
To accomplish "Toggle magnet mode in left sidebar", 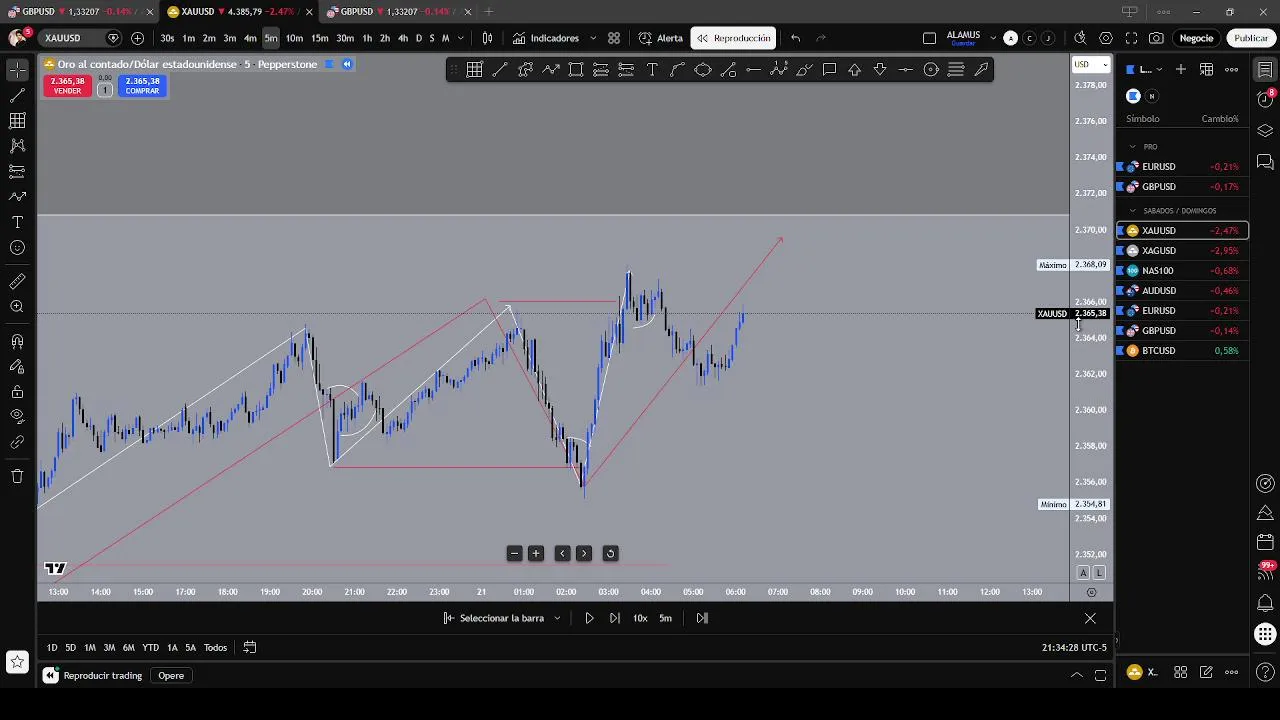I will [17, 342].
